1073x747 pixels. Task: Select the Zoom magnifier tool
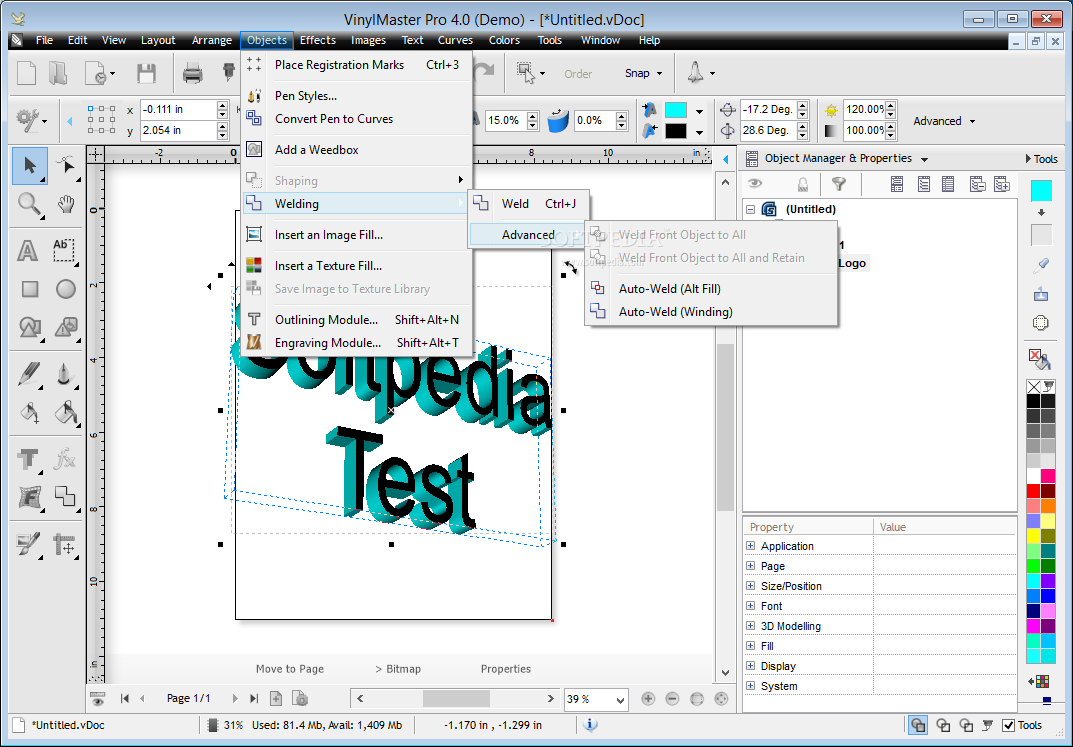pyautogui.click(x=29, y=205)
